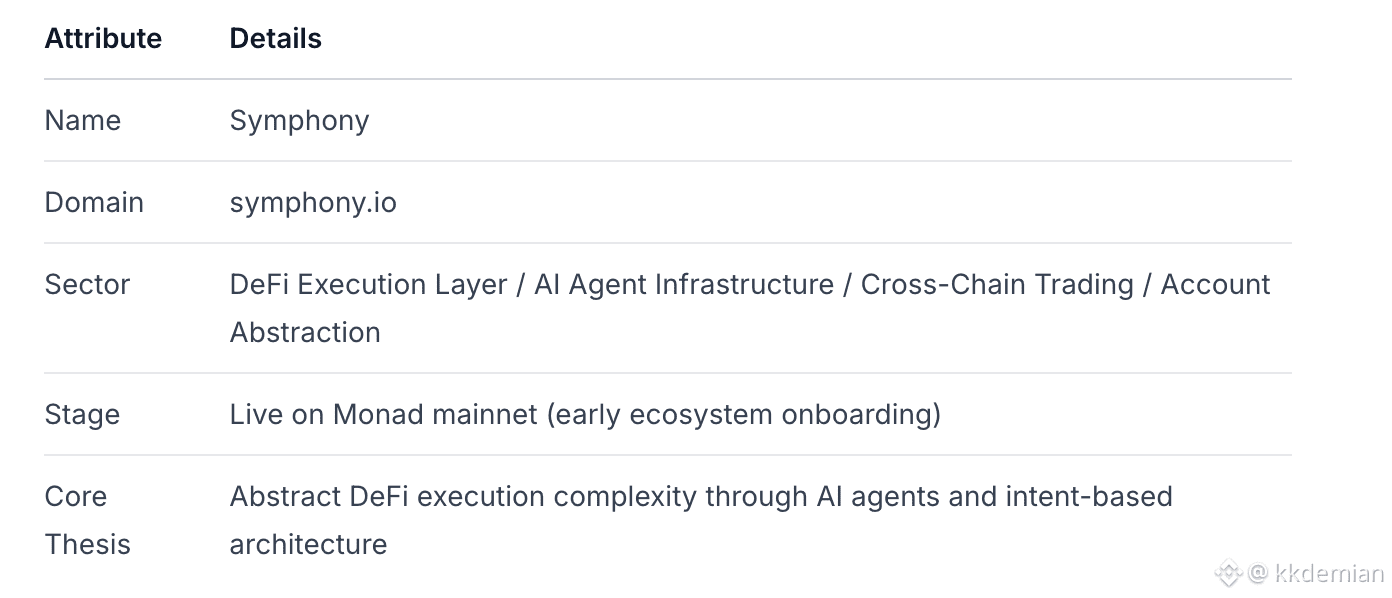
Task: Select the Domain row label
Action: click(x=94, y=202)
